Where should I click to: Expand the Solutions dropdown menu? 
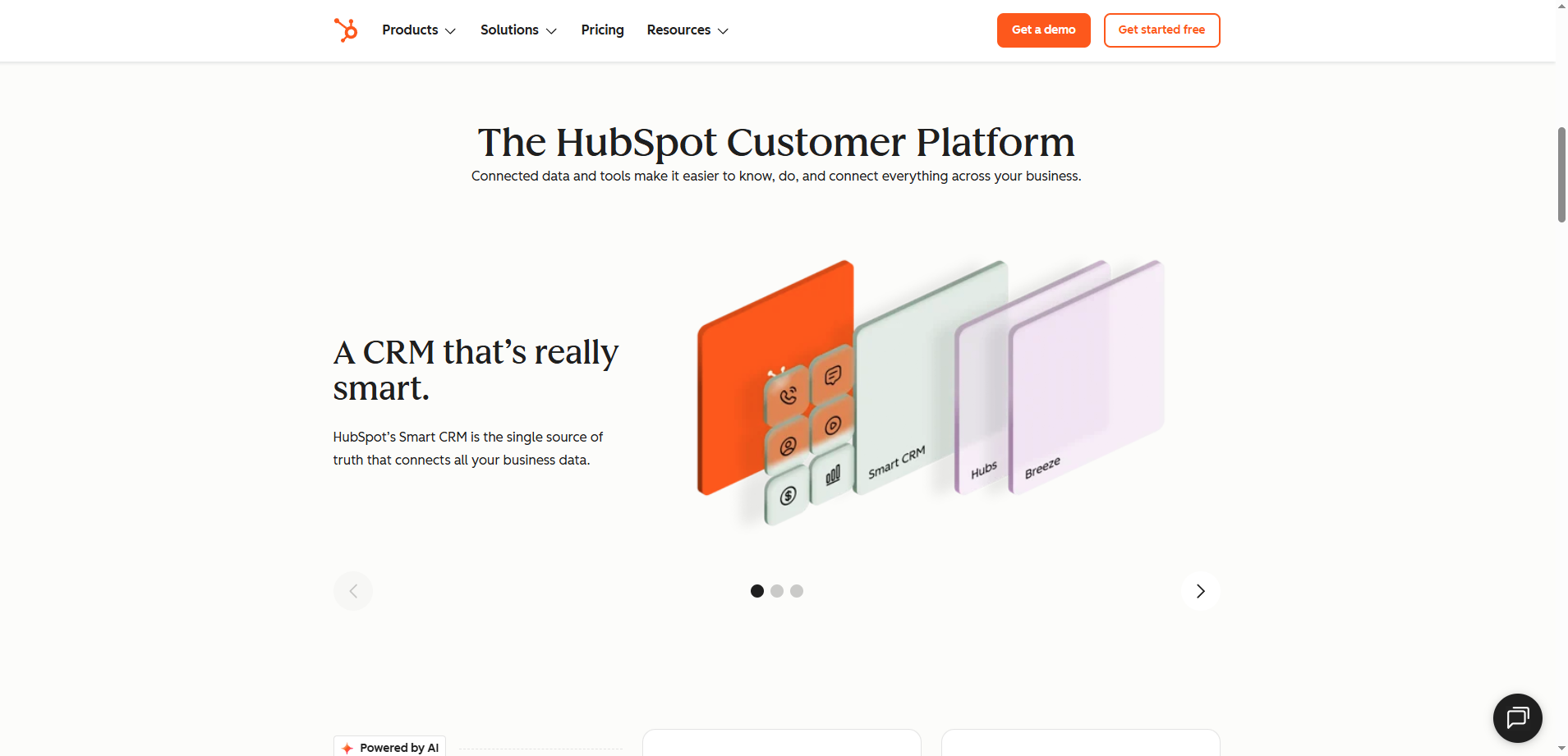(x=518, y=30)
